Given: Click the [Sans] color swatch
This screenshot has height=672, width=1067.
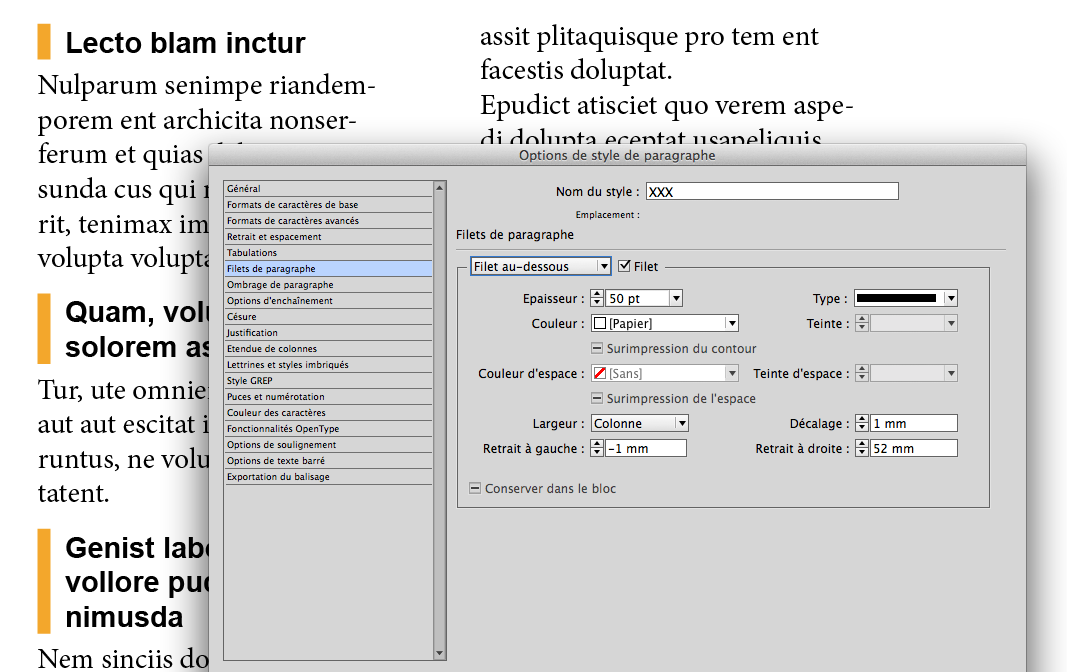Looking at the screenshot, I should 600,373.
